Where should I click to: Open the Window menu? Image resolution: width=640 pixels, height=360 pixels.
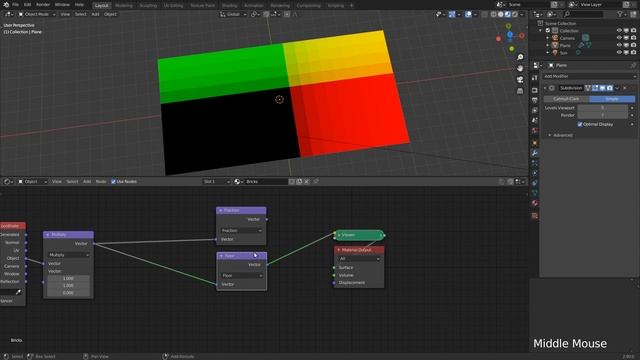pos(62,5)
